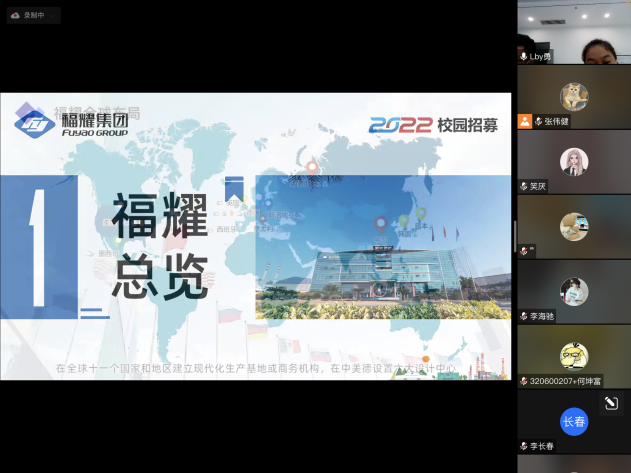The image size is (631, 473).
Task: Click the cloud recording status icon
Action: [15, 15]
